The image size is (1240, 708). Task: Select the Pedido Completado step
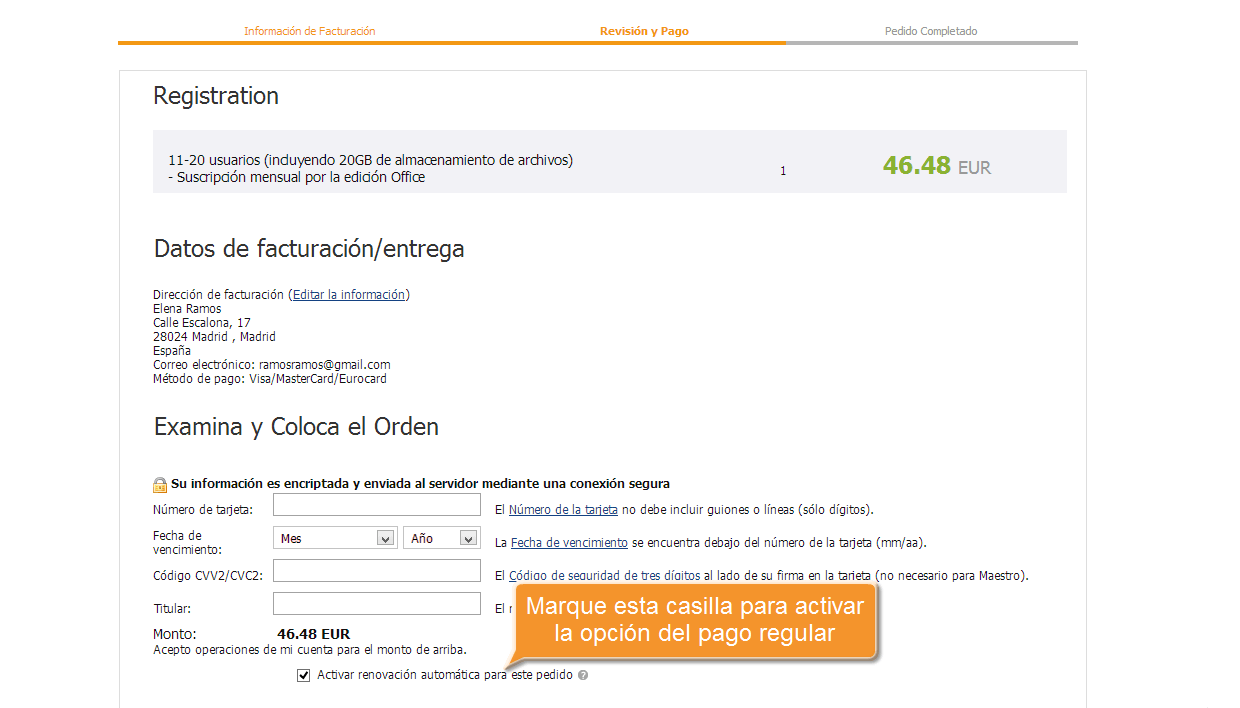(x=931, y=31)
